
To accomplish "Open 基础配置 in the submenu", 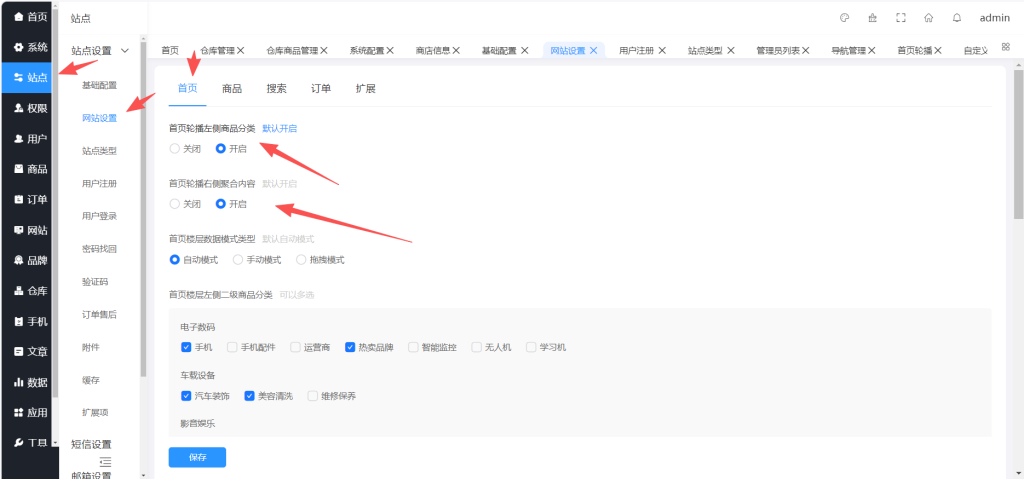I will click(x=99, y=85).
